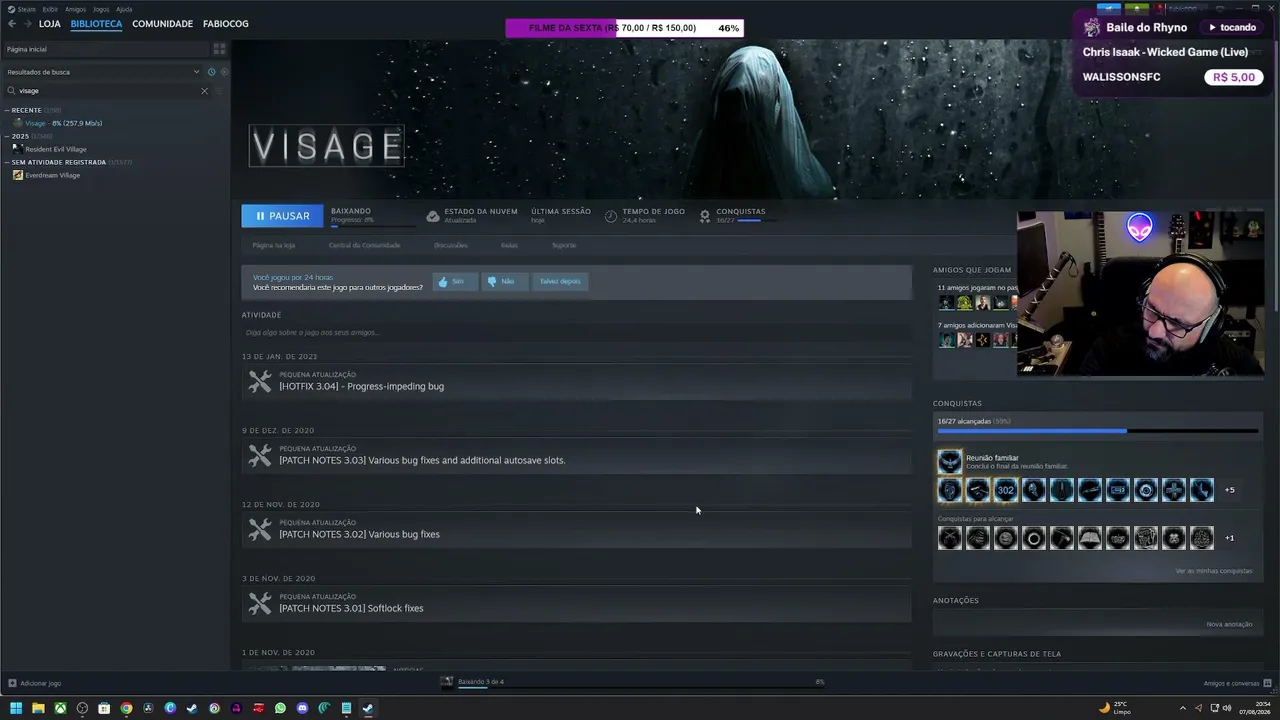Viewport: 1280px width, 720px height.
Task: Click the 'Talvez depois' button
Action: [560, 282]
